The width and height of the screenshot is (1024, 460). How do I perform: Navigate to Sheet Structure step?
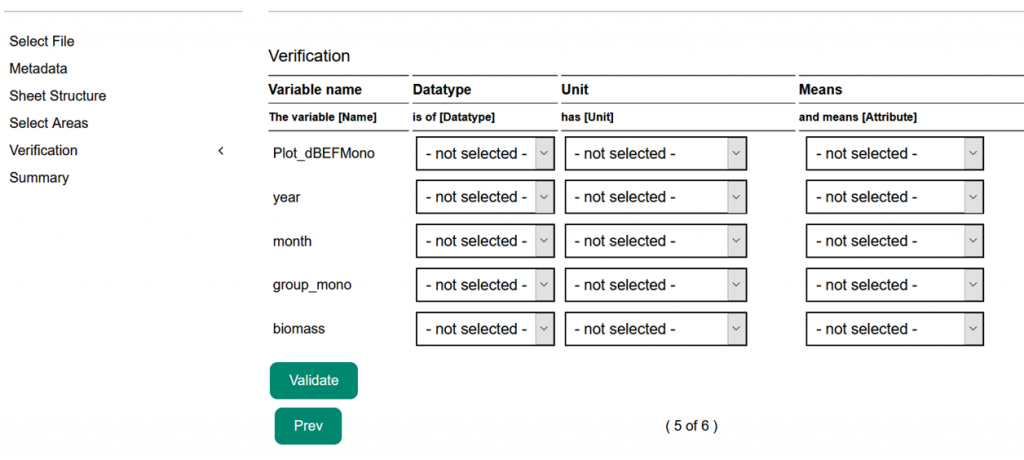[x=58, y=96]
